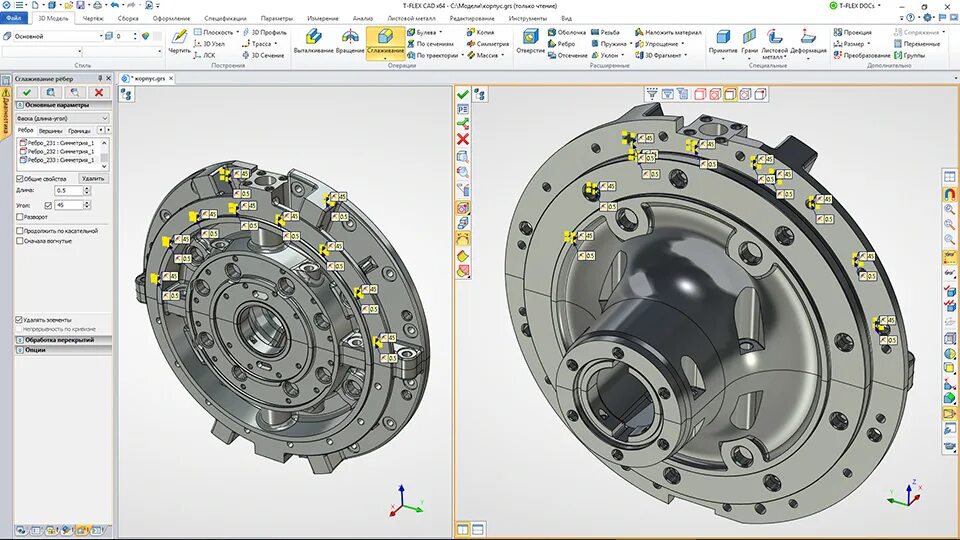The width and height of the screenshot is (960, 540).
Task: Switch to the Листовой металл ribbon tab
Action: (x=411, y=18)
